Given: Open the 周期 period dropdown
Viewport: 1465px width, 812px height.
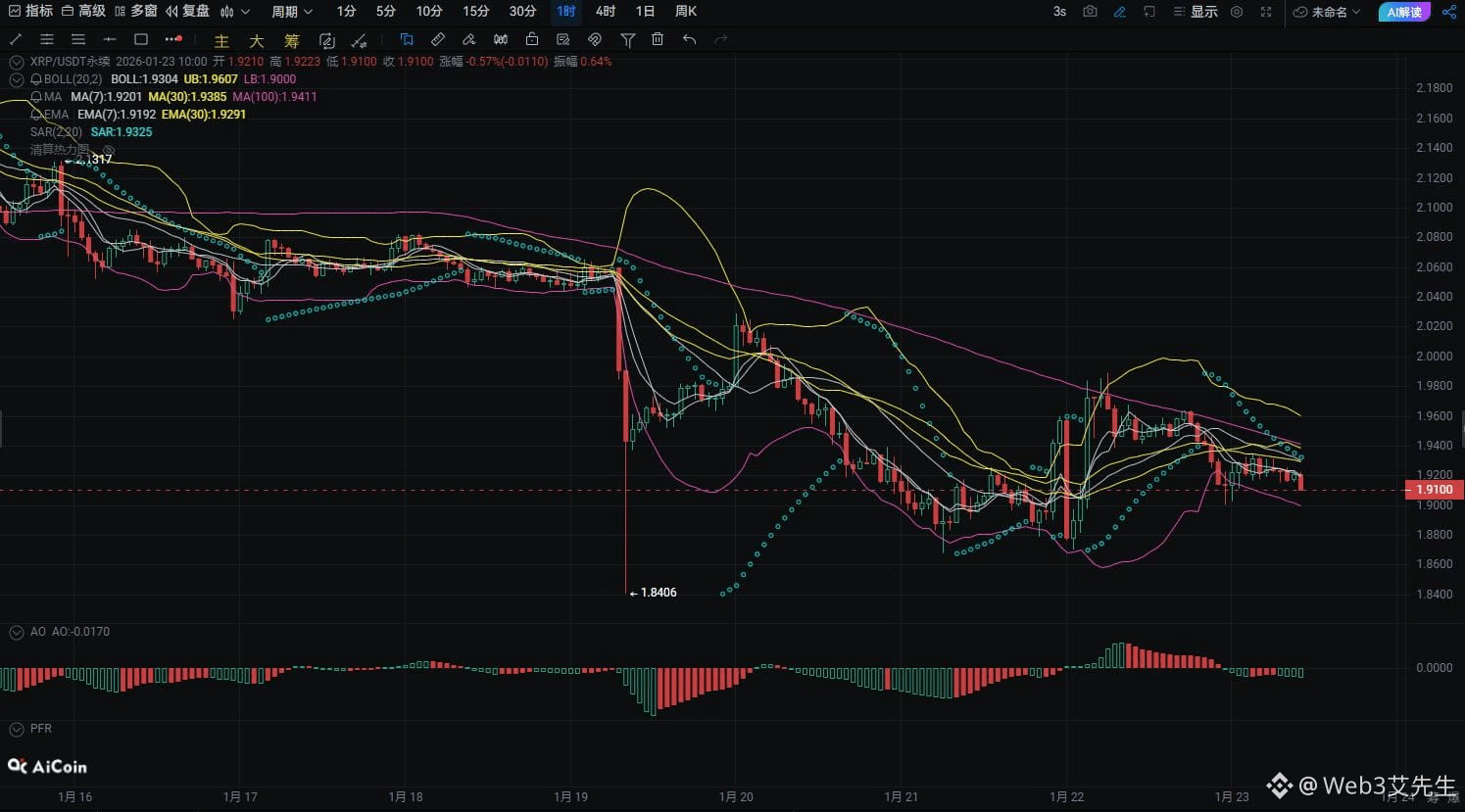Looking at the screenshot, I should (292, 12).
